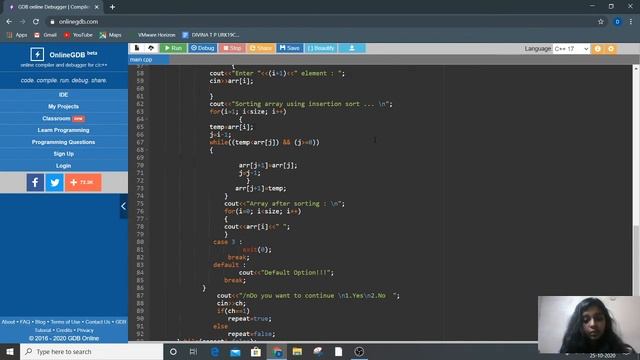Click Login in the sidebar
The width and height of the screenshot is (640, 360).
click(63, 166)
